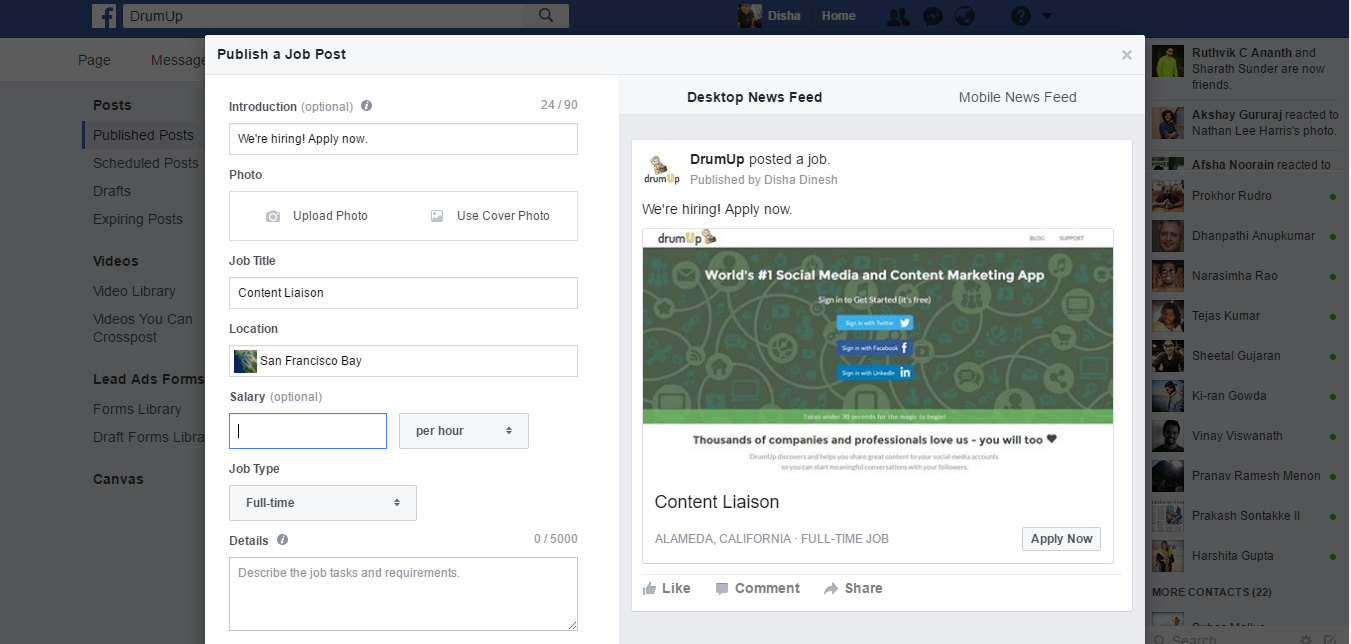Viewport: 1351px width, 644px height.
Task: Open chat with Harshita Gupta
Action: [1245, 556]
